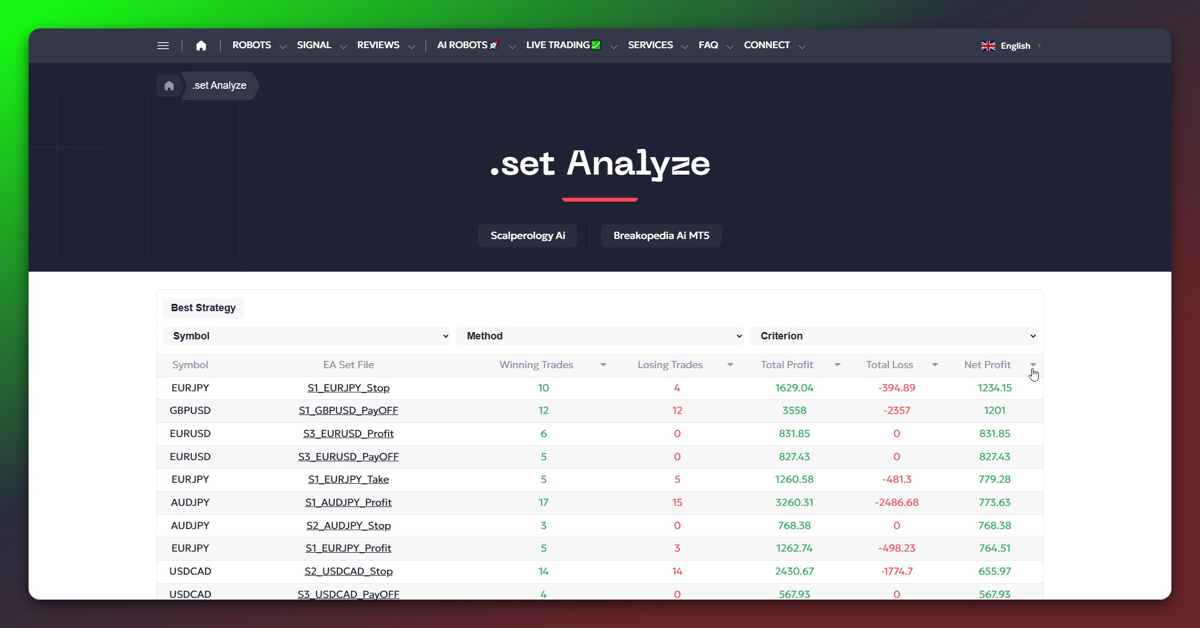
Task: Open the CONNECT menu
Action: (767, 45)
